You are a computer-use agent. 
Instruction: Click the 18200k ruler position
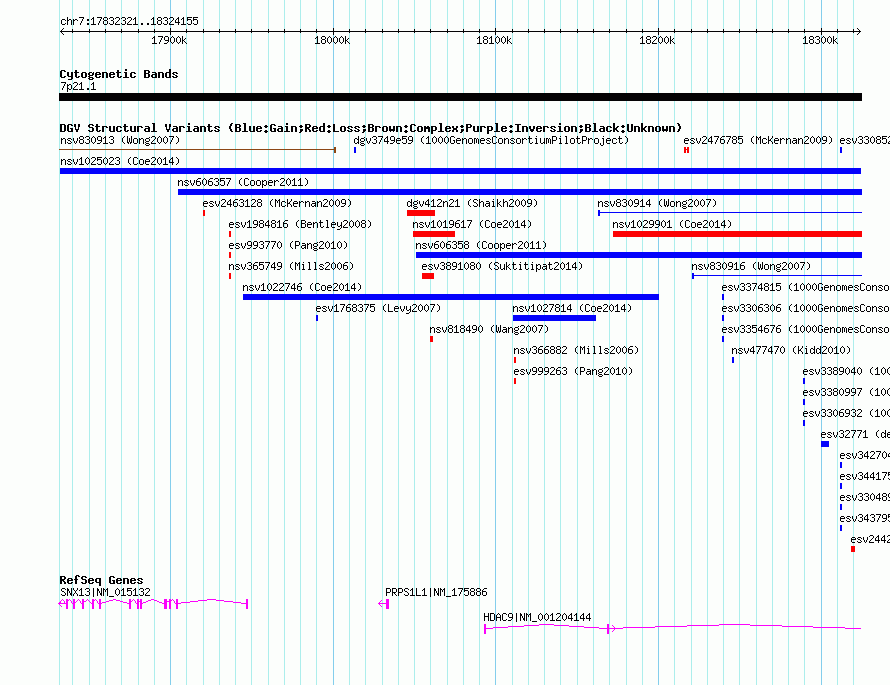(657, 40)
